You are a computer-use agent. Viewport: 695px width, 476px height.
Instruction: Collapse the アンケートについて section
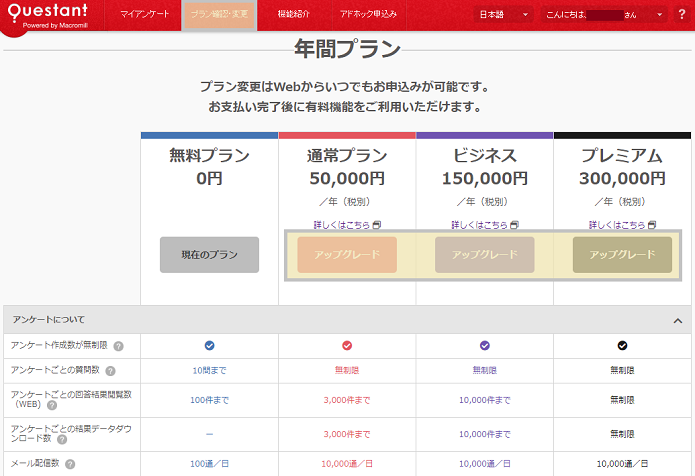click(677, 320)
